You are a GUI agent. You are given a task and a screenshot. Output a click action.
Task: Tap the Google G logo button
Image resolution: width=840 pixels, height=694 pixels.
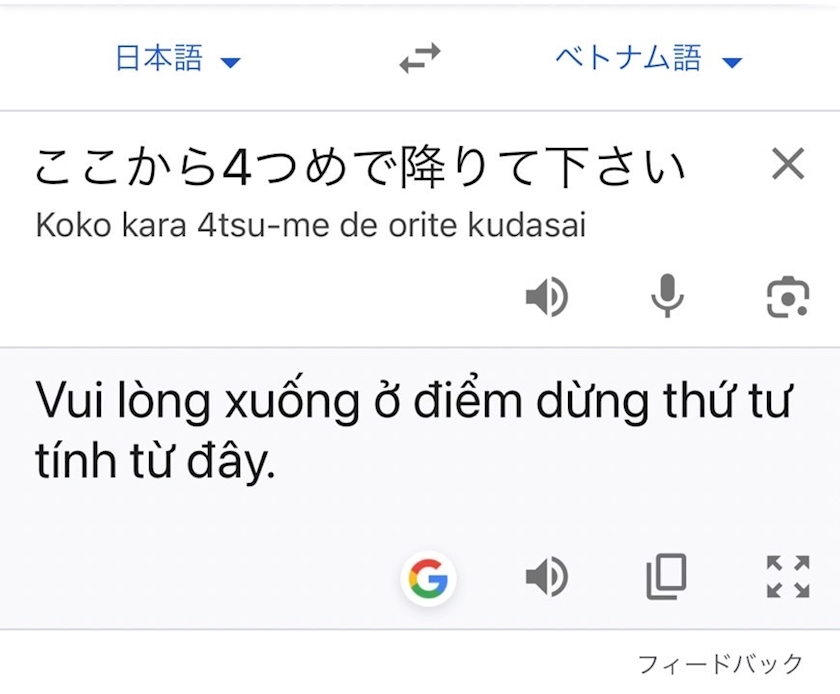point(427,577)
